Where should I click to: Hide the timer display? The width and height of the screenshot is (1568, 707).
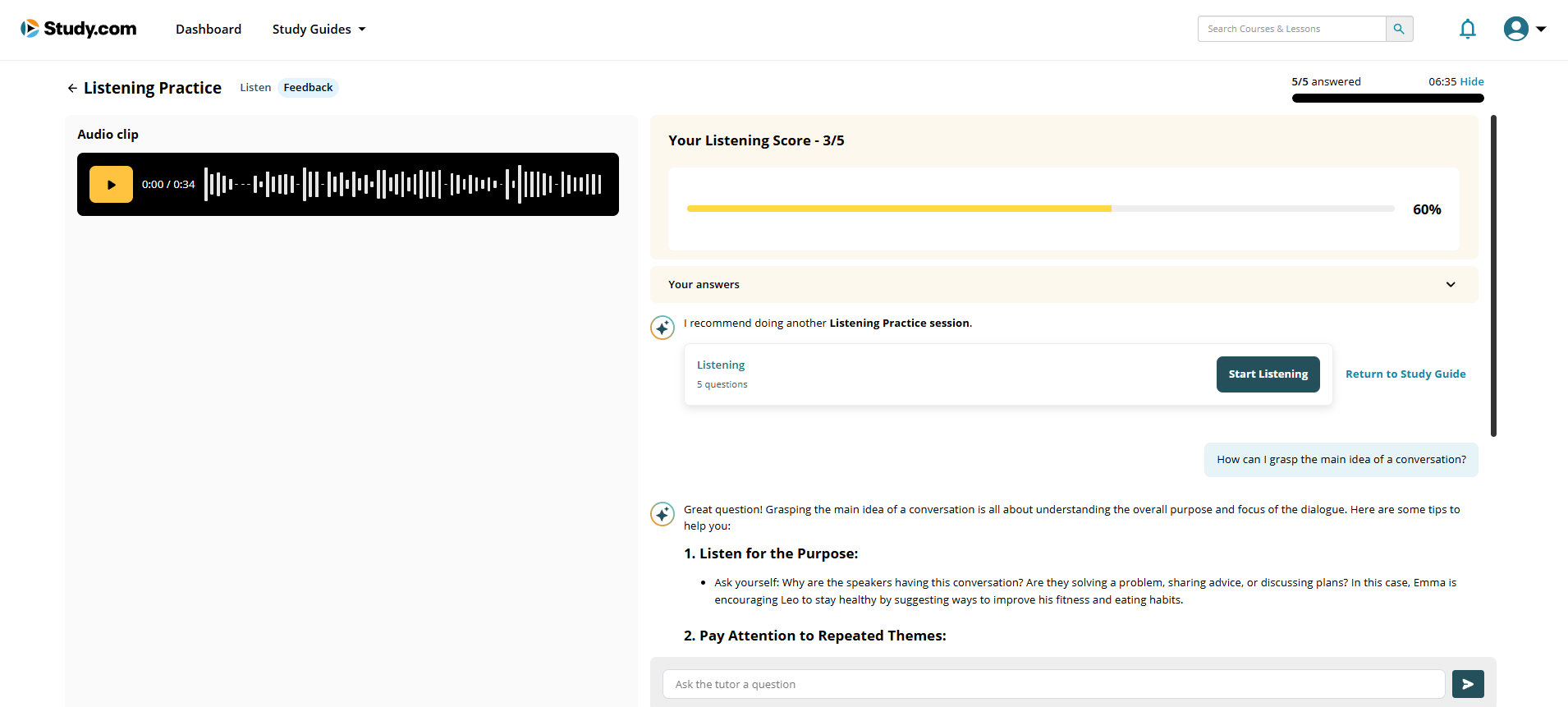pos(1471,81)
